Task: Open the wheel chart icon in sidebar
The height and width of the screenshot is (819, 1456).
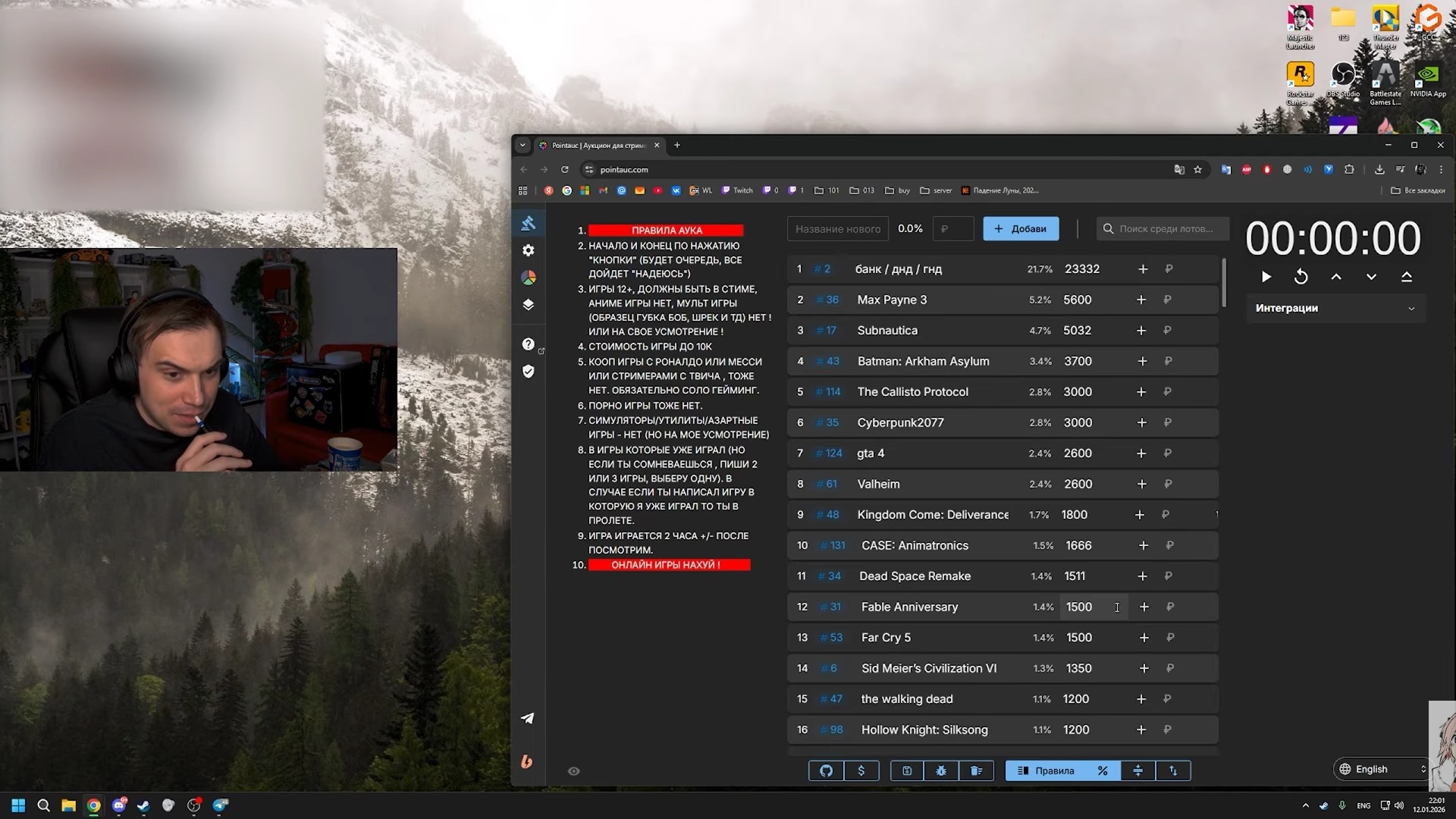Action: 529,278
